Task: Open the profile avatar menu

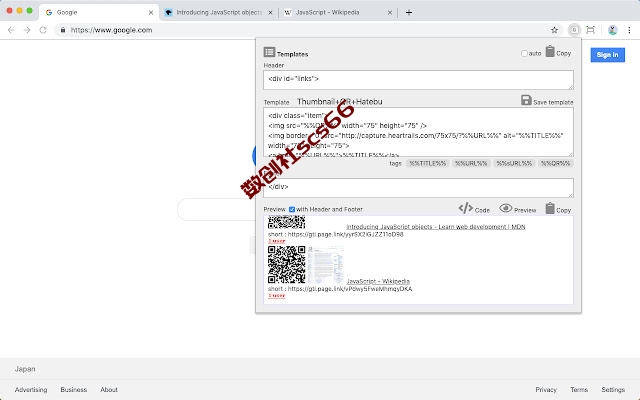Action: pos(612,30)
